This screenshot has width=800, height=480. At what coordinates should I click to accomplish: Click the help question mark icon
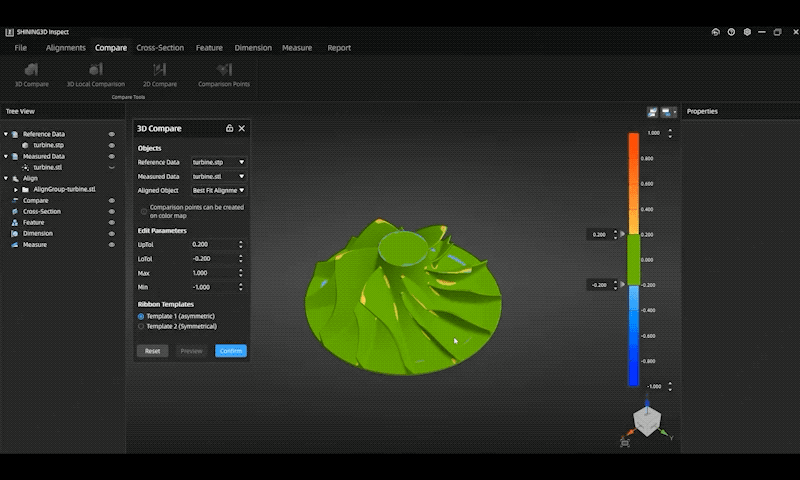point(731,32)
